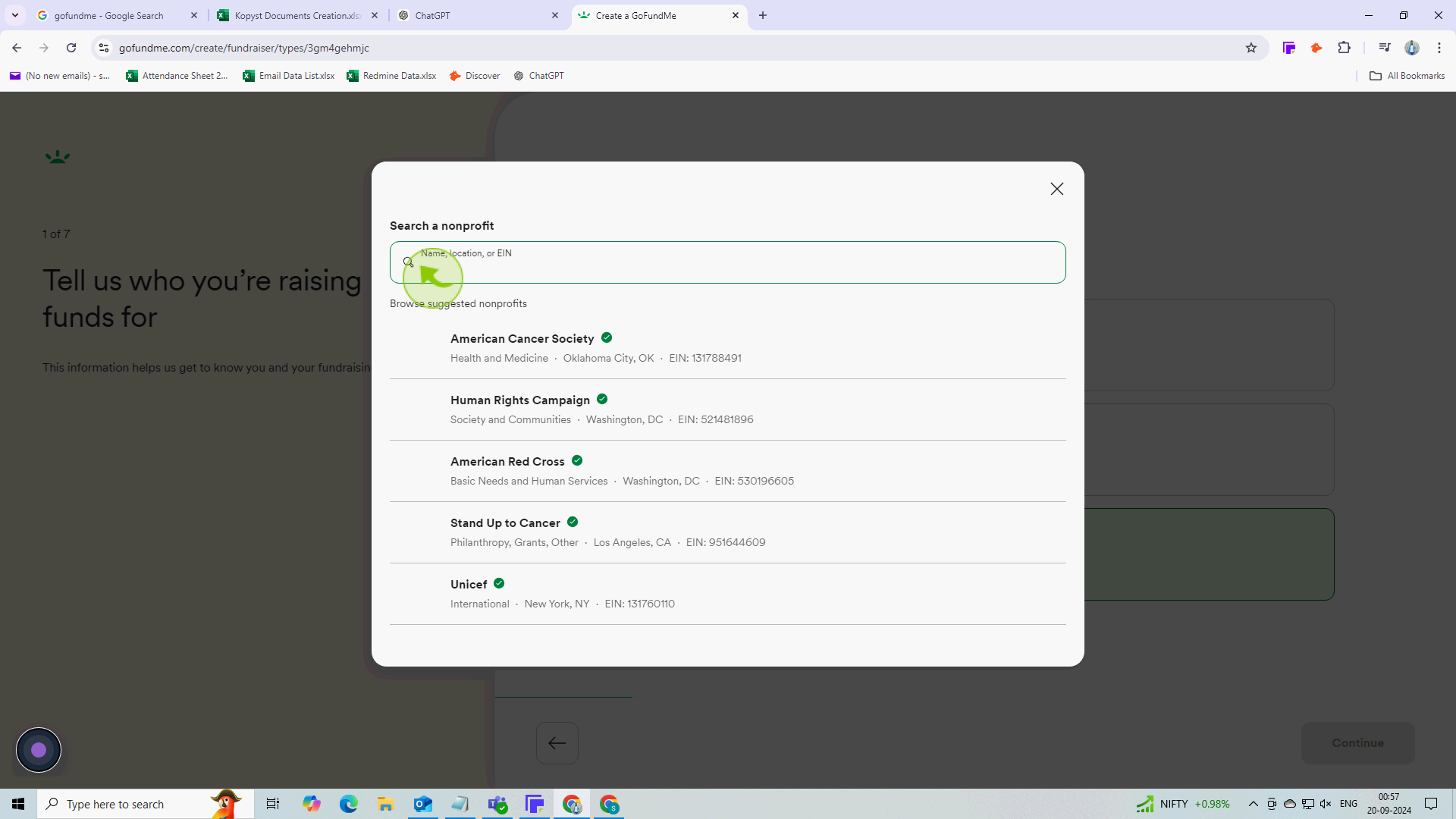The height and width of the screenshot is (819, 1456).
Task: Close the ChatGPT browser tab
Action: point(555,15)
